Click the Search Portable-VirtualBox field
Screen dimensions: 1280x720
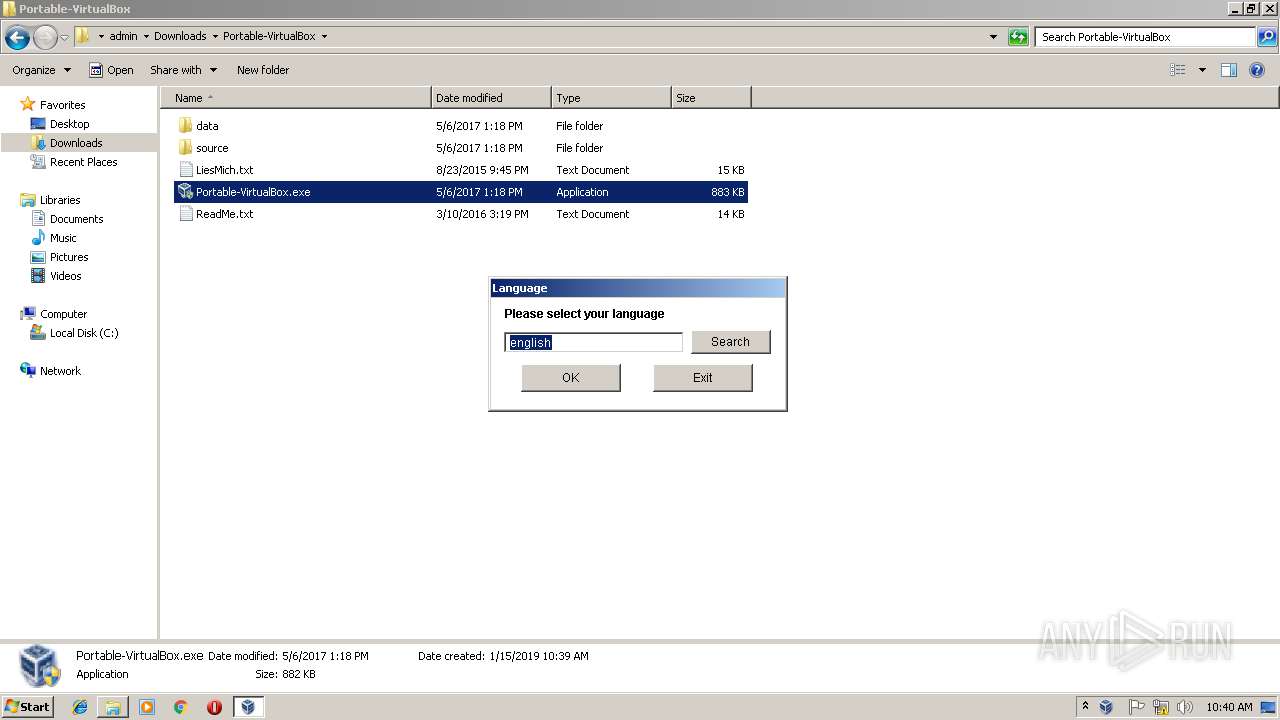[1145, 37]
